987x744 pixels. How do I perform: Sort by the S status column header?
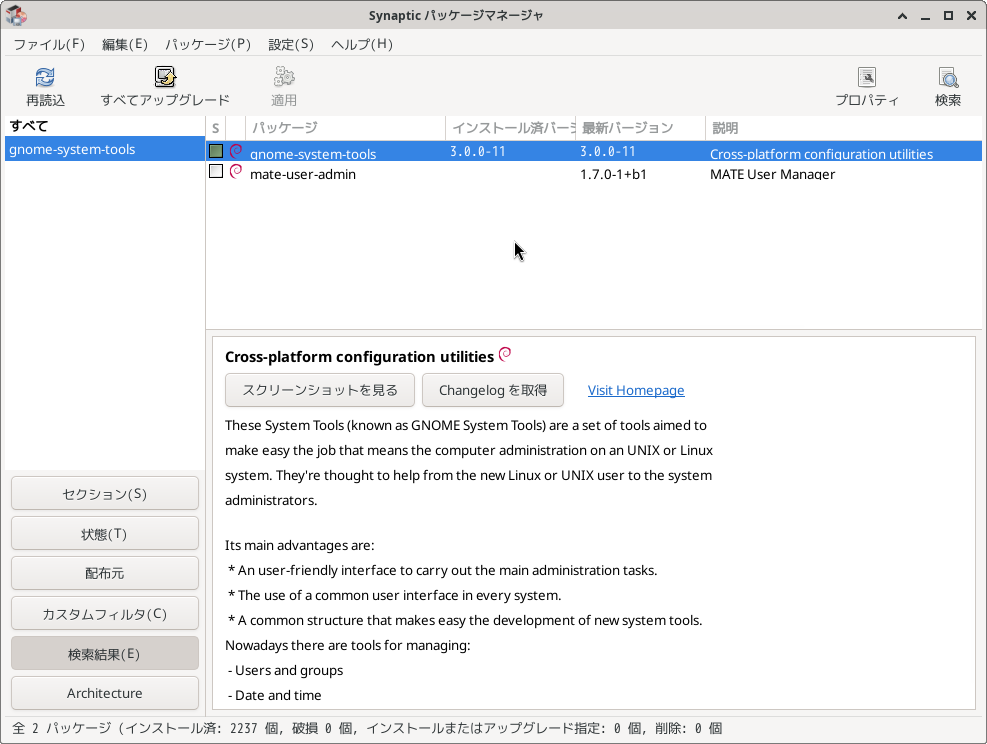[x=216, y=128]
